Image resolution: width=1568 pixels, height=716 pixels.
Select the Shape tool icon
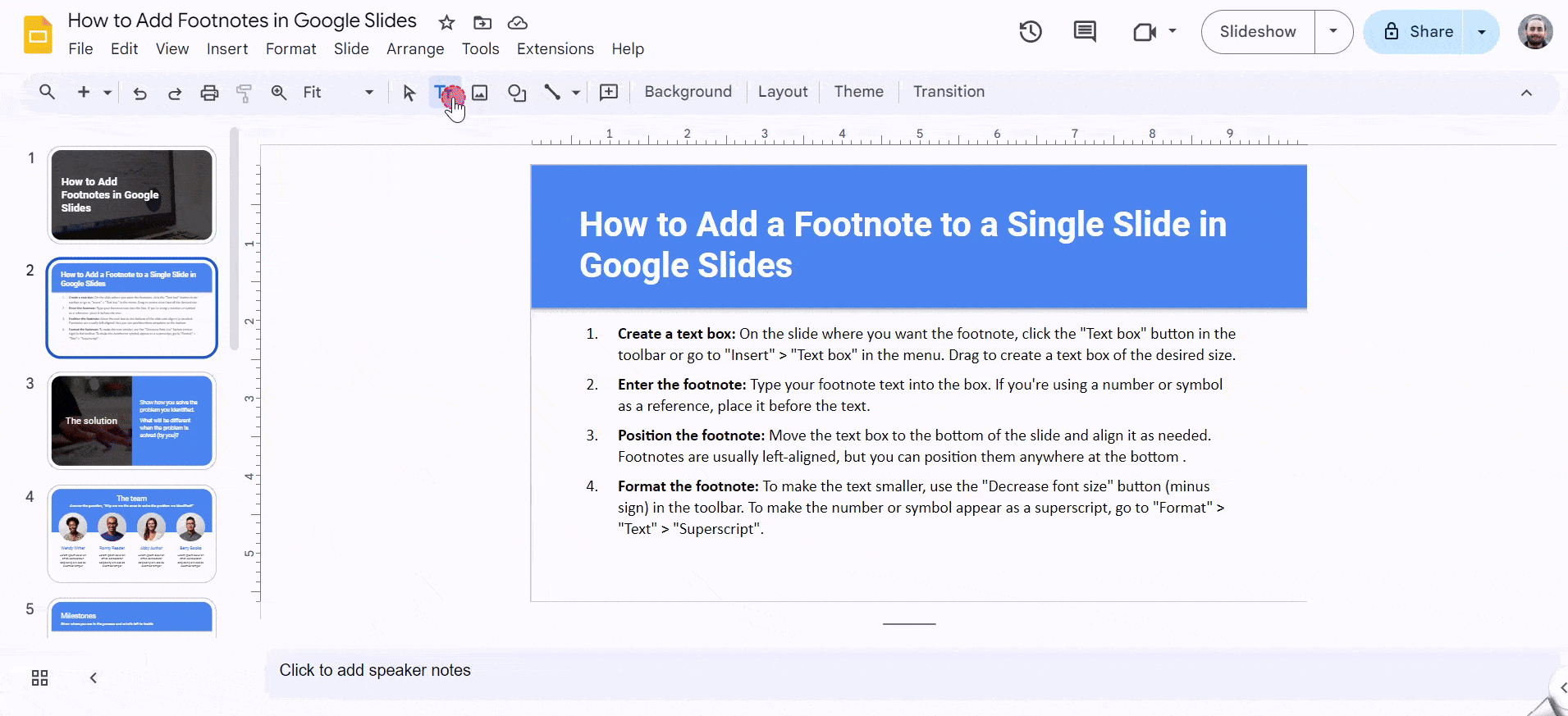pos(516,93)
